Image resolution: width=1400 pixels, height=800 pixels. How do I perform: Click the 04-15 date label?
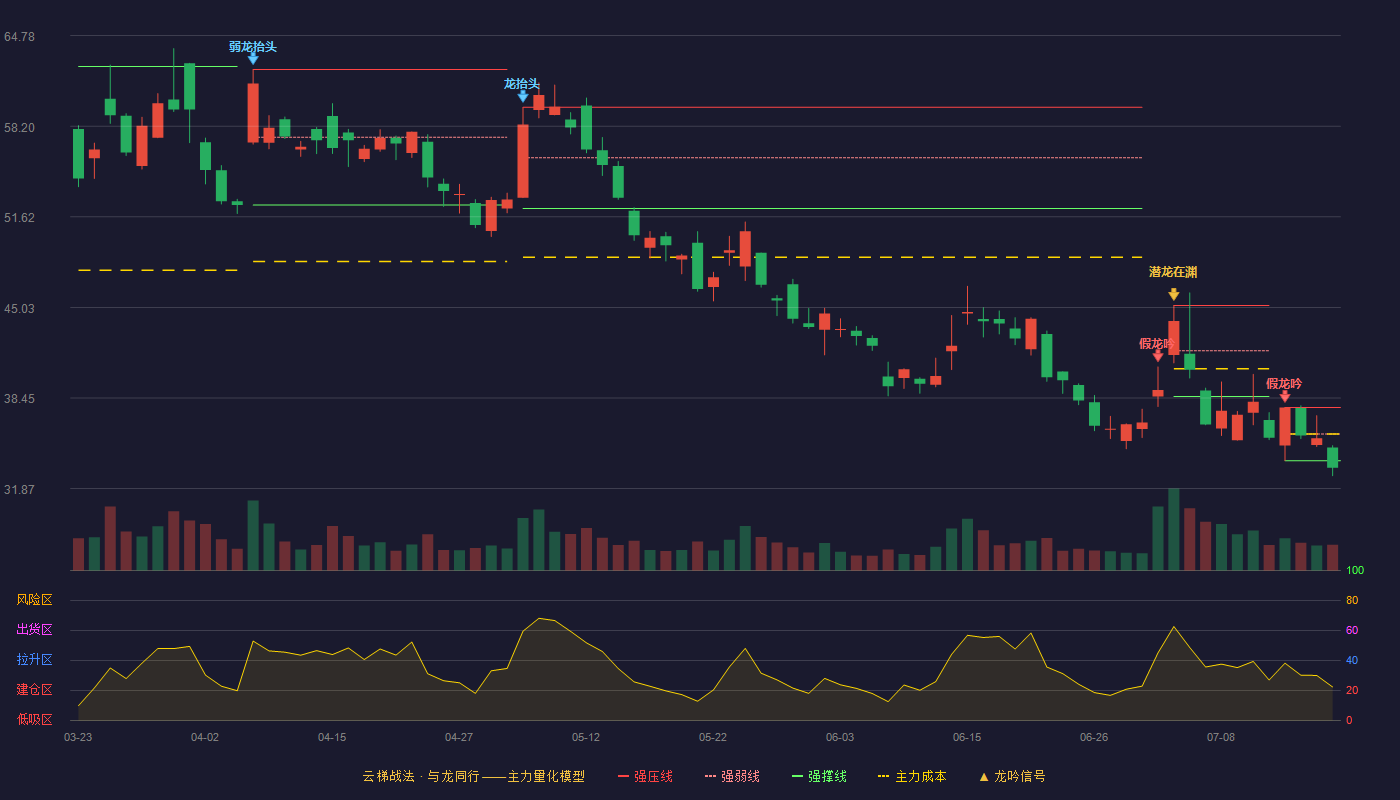click(x=332, y=737)
